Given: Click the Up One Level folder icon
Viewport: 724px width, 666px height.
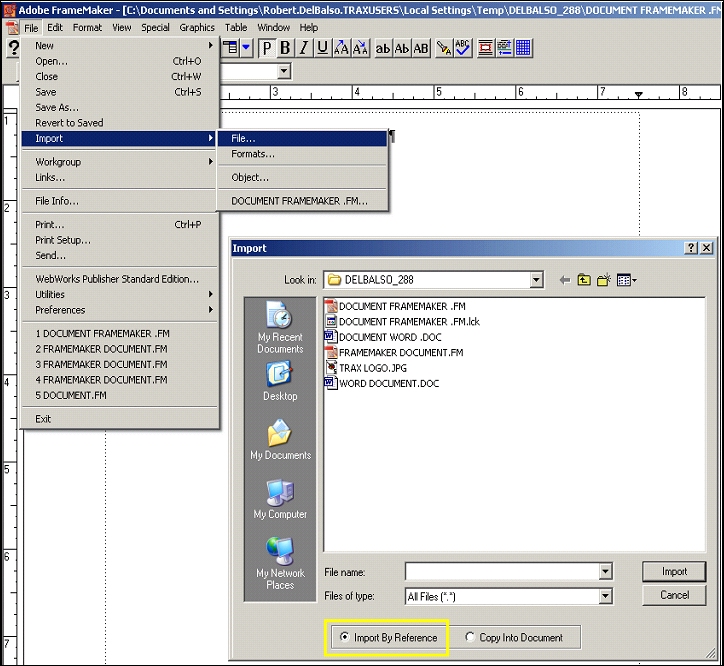Looking at the screenshot, I should point(584,280).
